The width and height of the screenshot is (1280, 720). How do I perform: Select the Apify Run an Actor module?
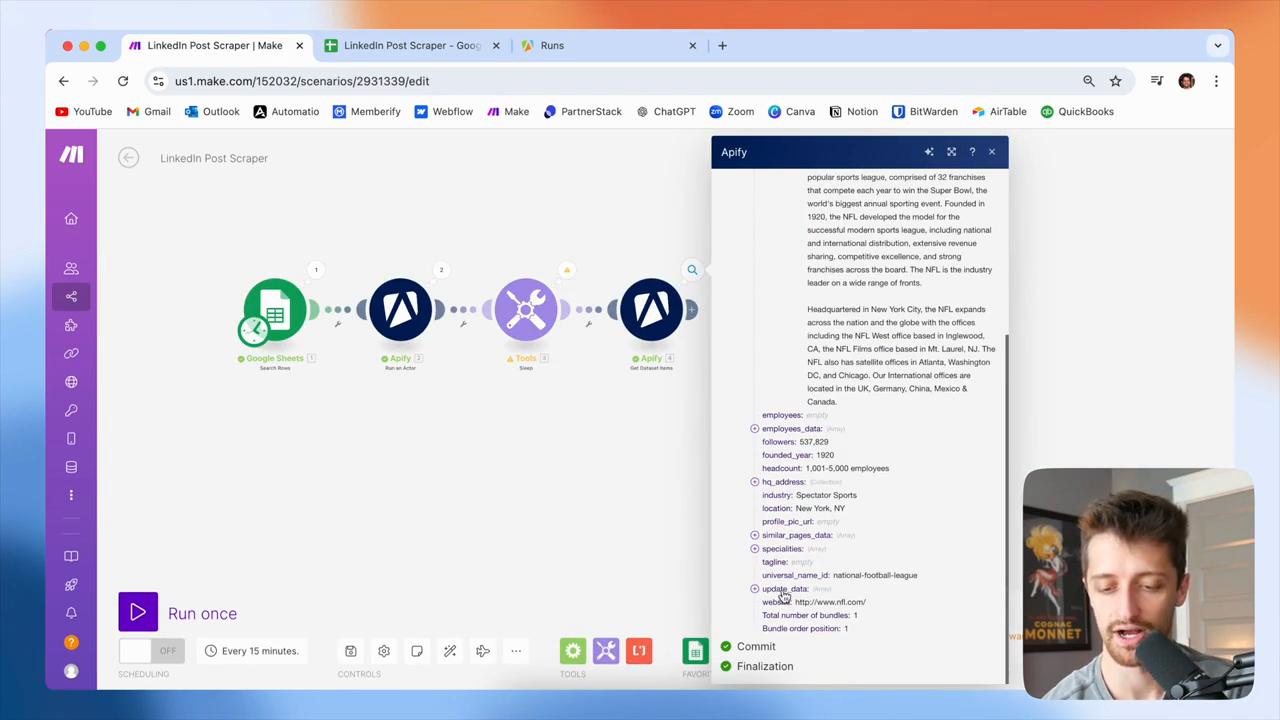point(400,310)
